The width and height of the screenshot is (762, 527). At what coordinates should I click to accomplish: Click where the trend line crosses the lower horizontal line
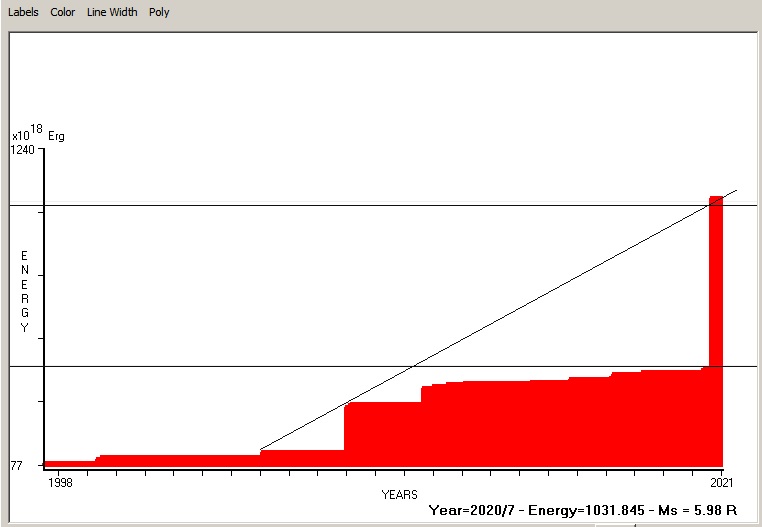412,367
